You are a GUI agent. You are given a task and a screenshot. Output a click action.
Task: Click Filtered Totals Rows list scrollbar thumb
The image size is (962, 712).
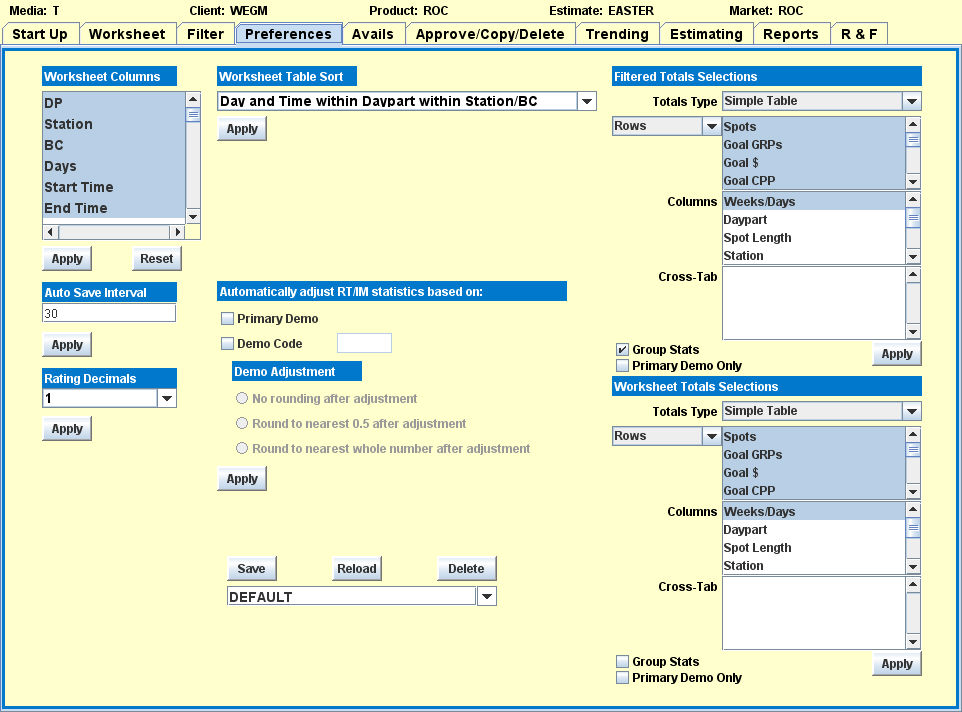click(x=913, y=139)
